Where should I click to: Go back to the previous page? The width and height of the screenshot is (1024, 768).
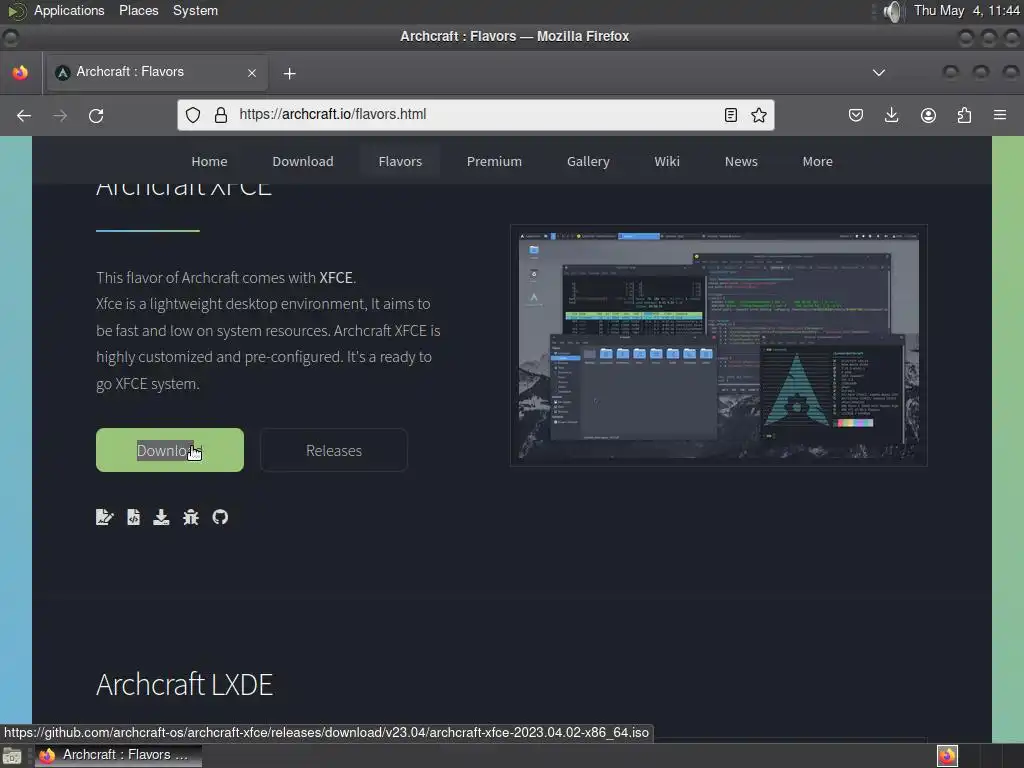pos(24,116)
